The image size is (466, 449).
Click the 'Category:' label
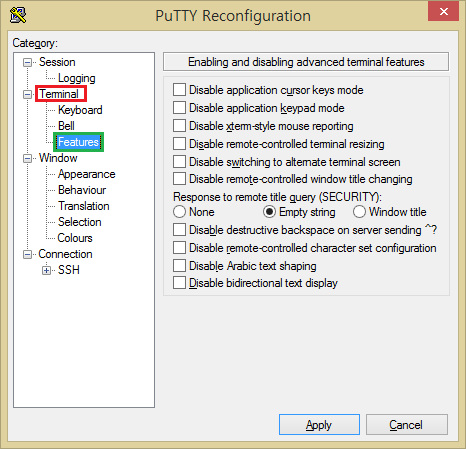click(35, 43)
